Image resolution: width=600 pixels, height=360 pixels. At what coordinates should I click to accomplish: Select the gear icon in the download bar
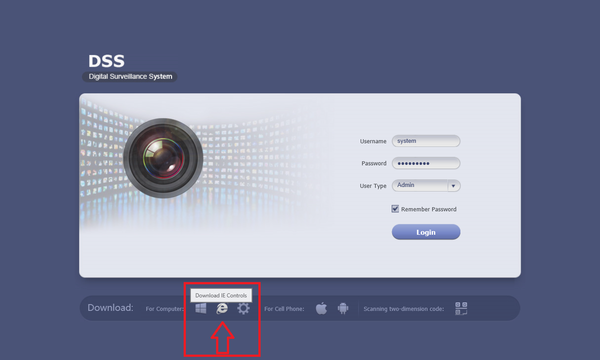(243, 308)
